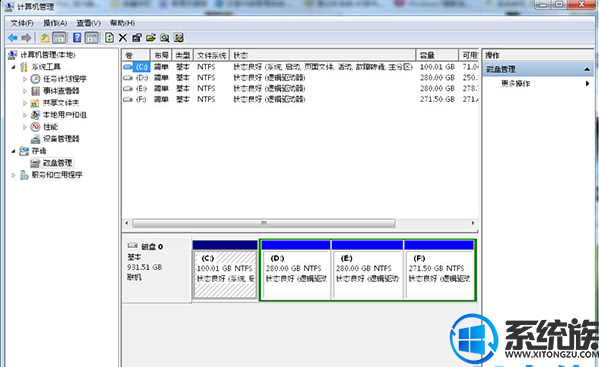
Task: Select the (E:) 280.00 GB partition block
Action: click(367, 270)
